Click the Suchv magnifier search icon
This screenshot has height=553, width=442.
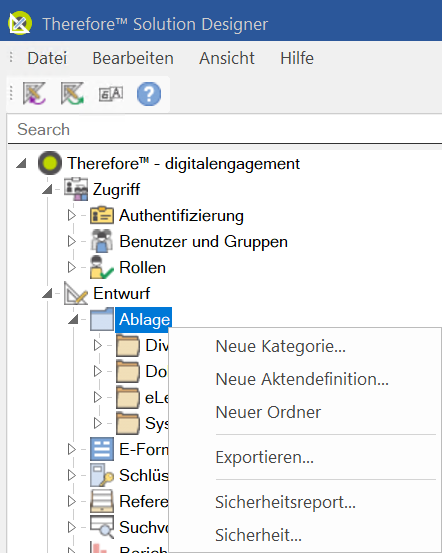point(102,527)
